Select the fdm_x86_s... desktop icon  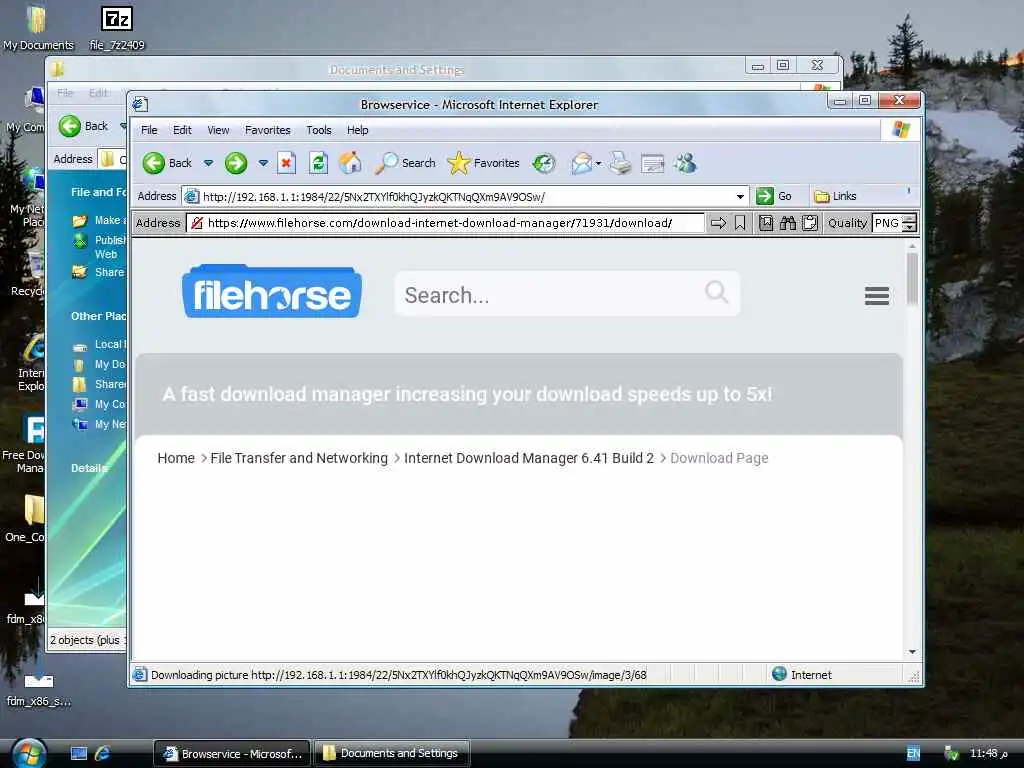point(39,689)
